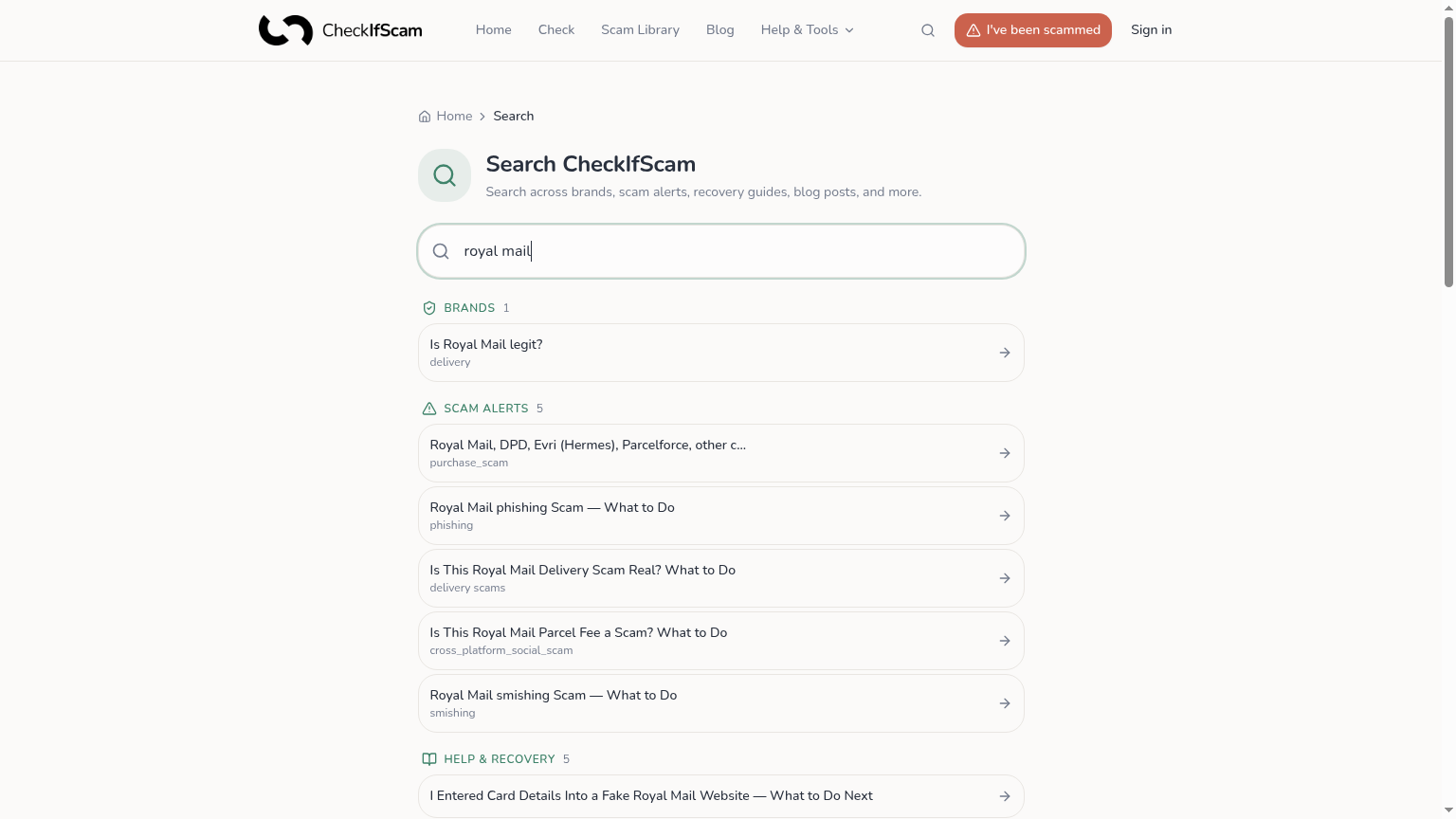Open the Is Royal Mail legit? result
The image size is (1456, 819).
(721, 353)
